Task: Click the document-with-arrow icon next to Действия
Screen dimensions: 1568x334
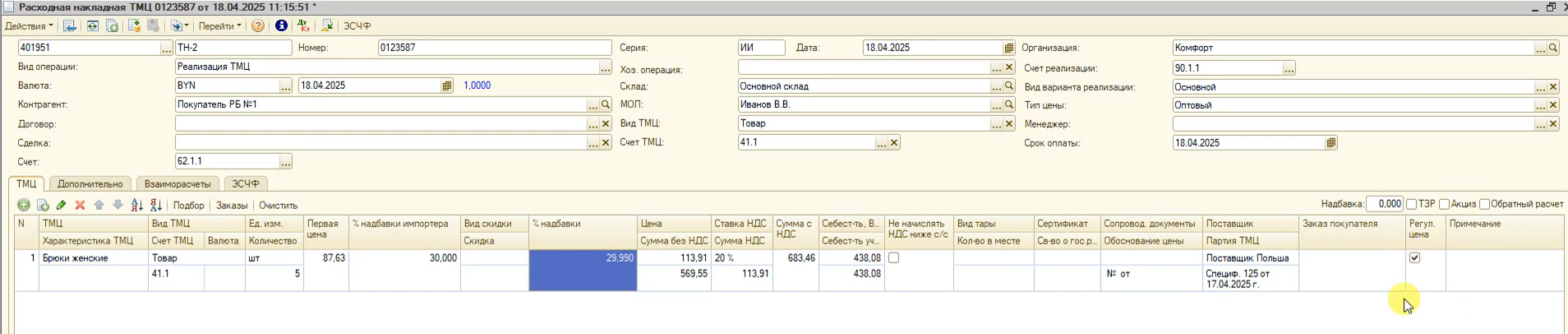Action: point(70,26)
